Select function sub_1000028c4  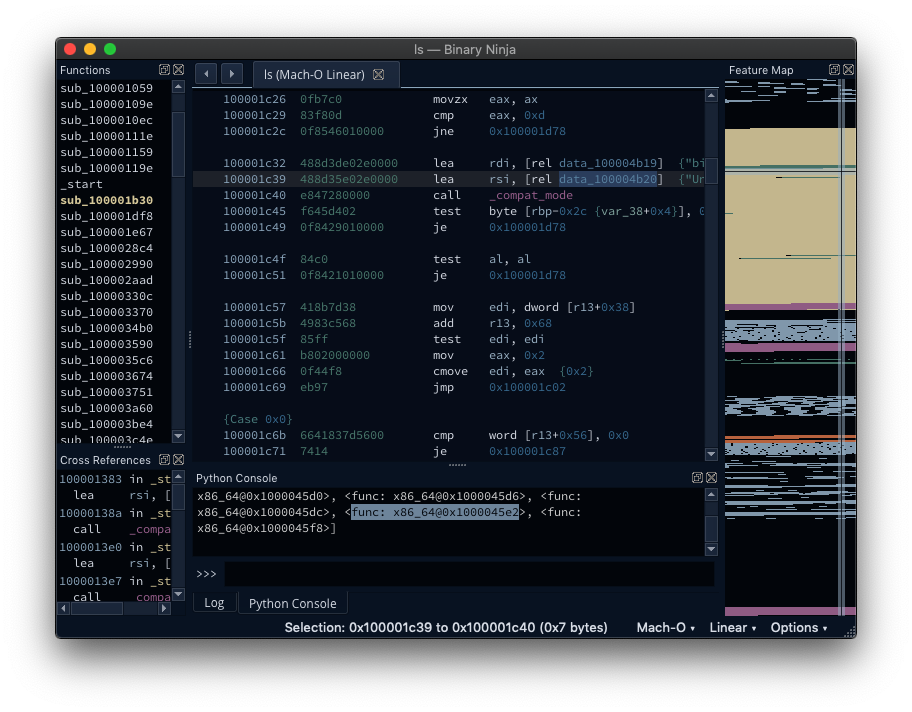[106, 248]
